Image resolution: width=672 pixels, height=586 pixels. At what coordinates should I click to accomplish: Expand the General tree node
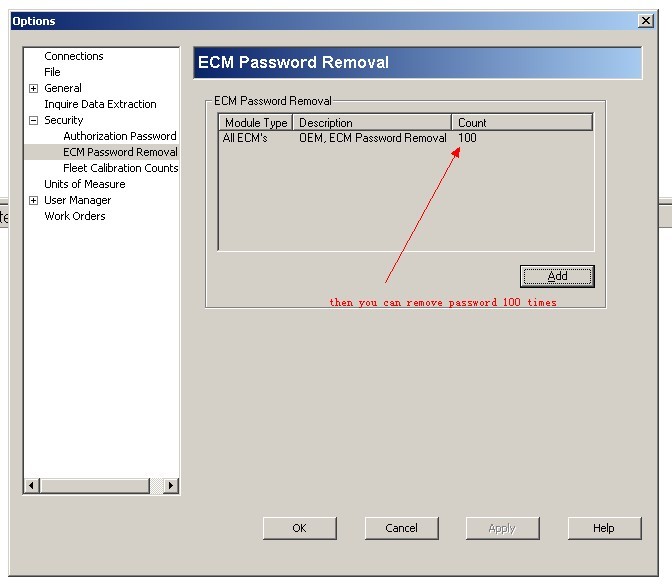34,88
